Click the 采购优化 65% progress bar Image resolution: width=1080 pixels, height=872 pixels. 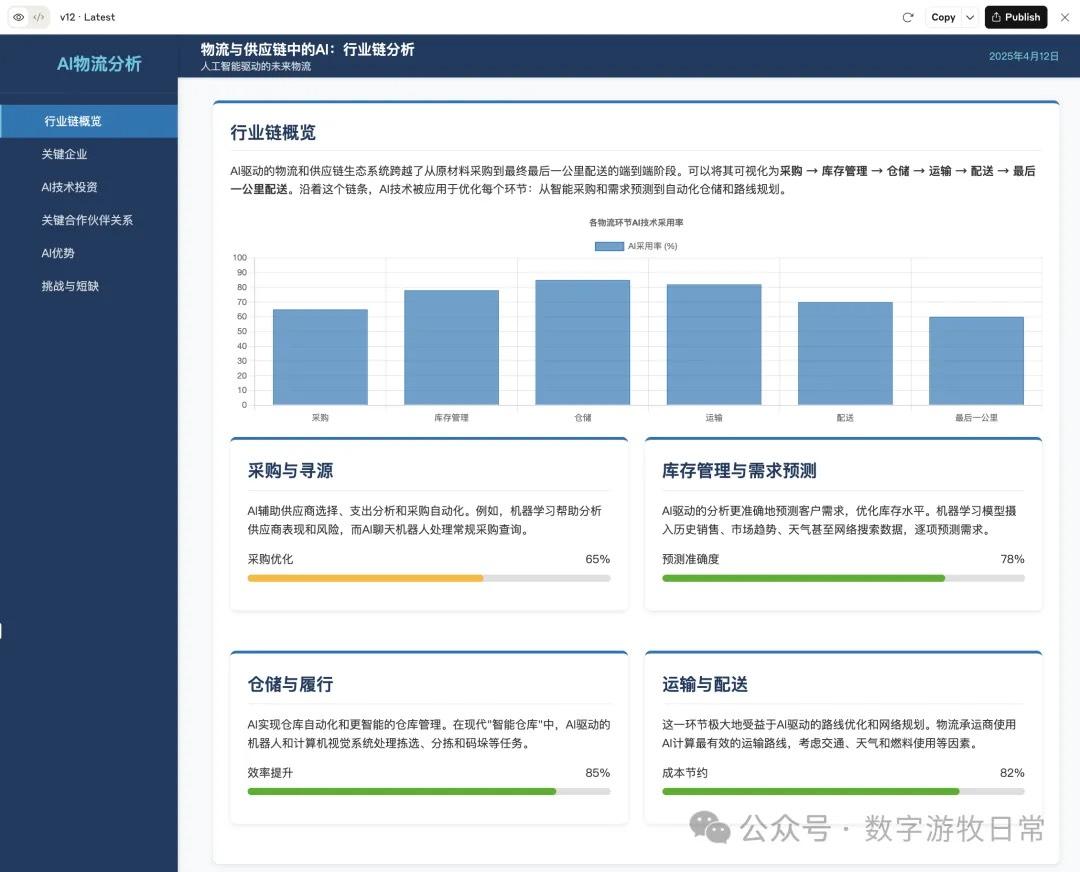428,578
